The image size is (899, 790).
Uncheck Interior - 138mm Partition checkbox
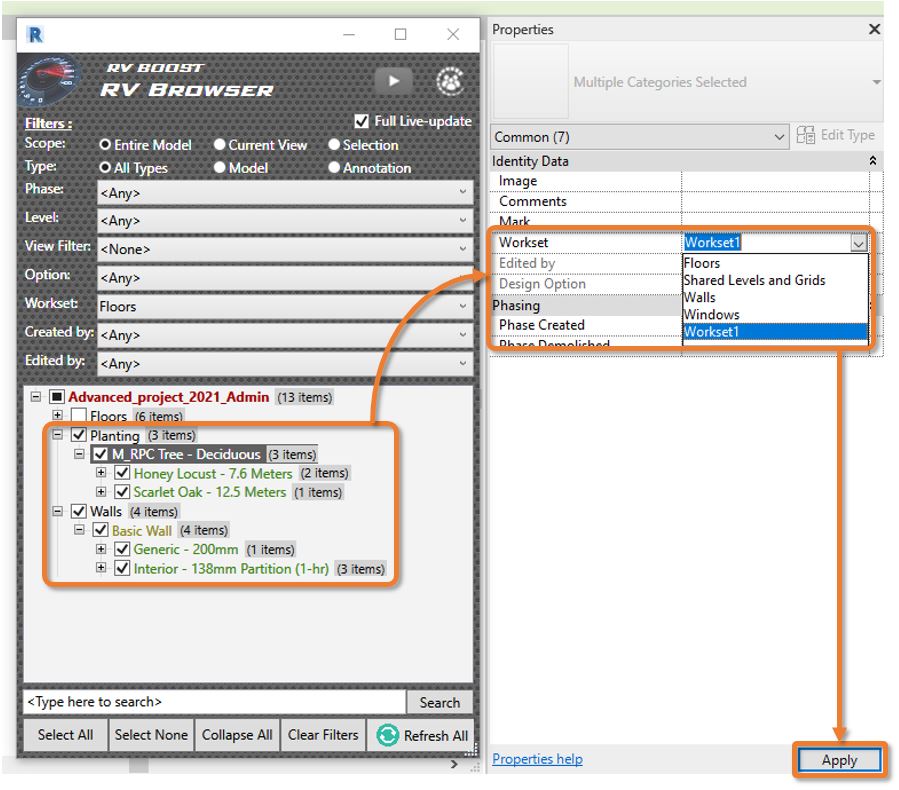(x=122, y=568)
